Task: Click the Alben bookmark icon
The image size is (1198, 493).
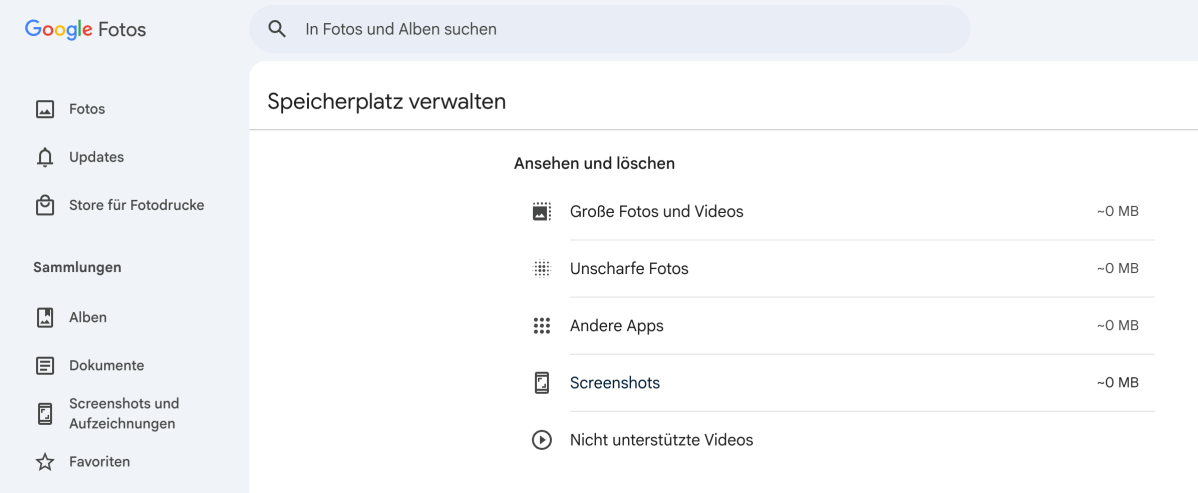Action: point(45,317)
